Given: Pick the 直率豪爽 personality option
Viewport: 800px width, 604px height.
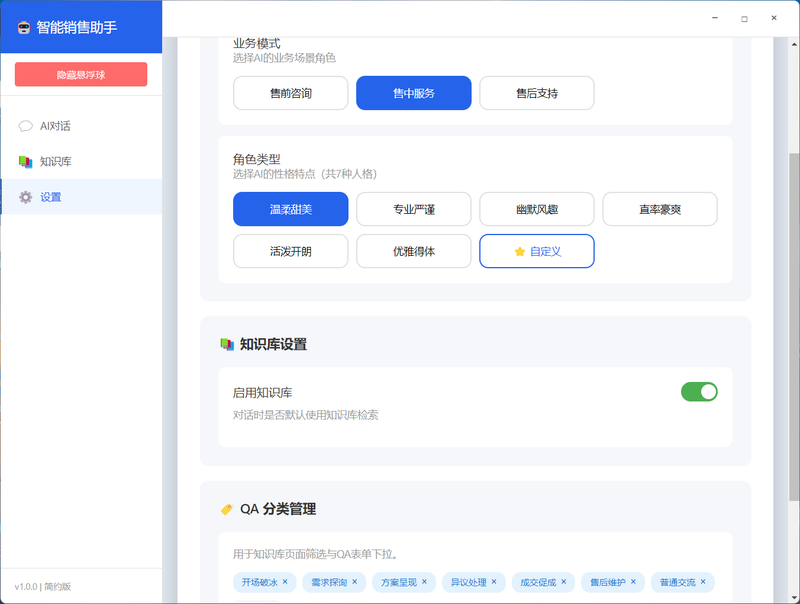Looking at the screenshot, I should pos(660,209).
